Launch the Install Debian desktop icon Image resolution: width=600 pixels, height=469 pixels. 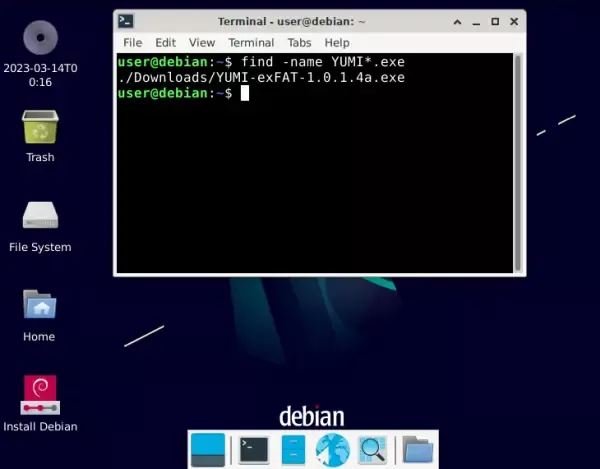pos(39,396)
